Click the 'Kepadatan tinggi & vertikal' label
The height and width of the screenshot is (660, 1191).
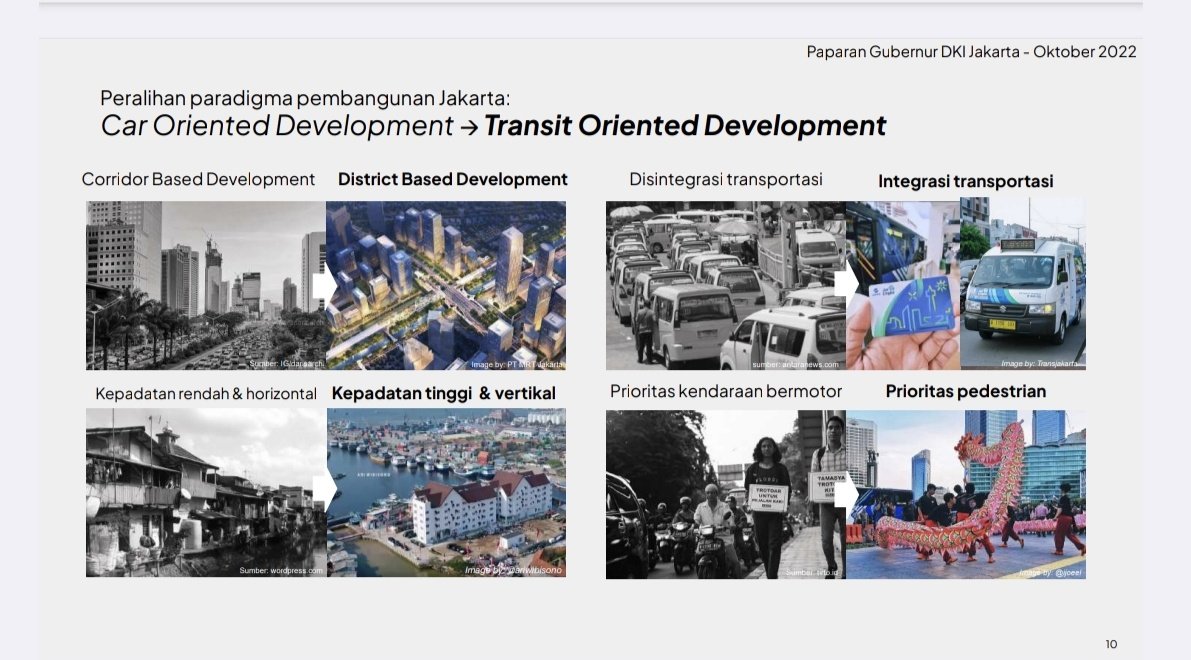[444, 393]
